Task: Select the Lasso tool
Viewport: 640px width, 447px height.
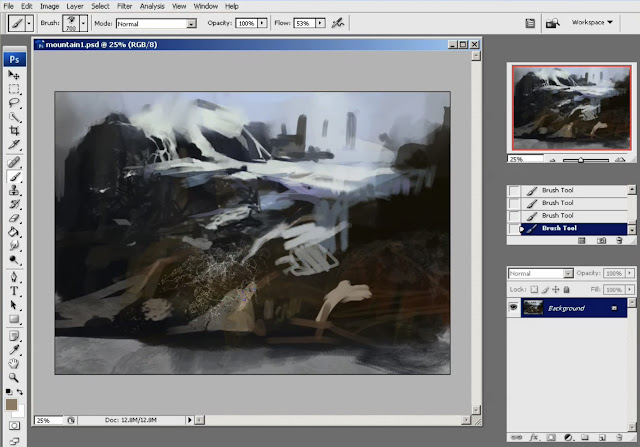Action: [14, 102]
